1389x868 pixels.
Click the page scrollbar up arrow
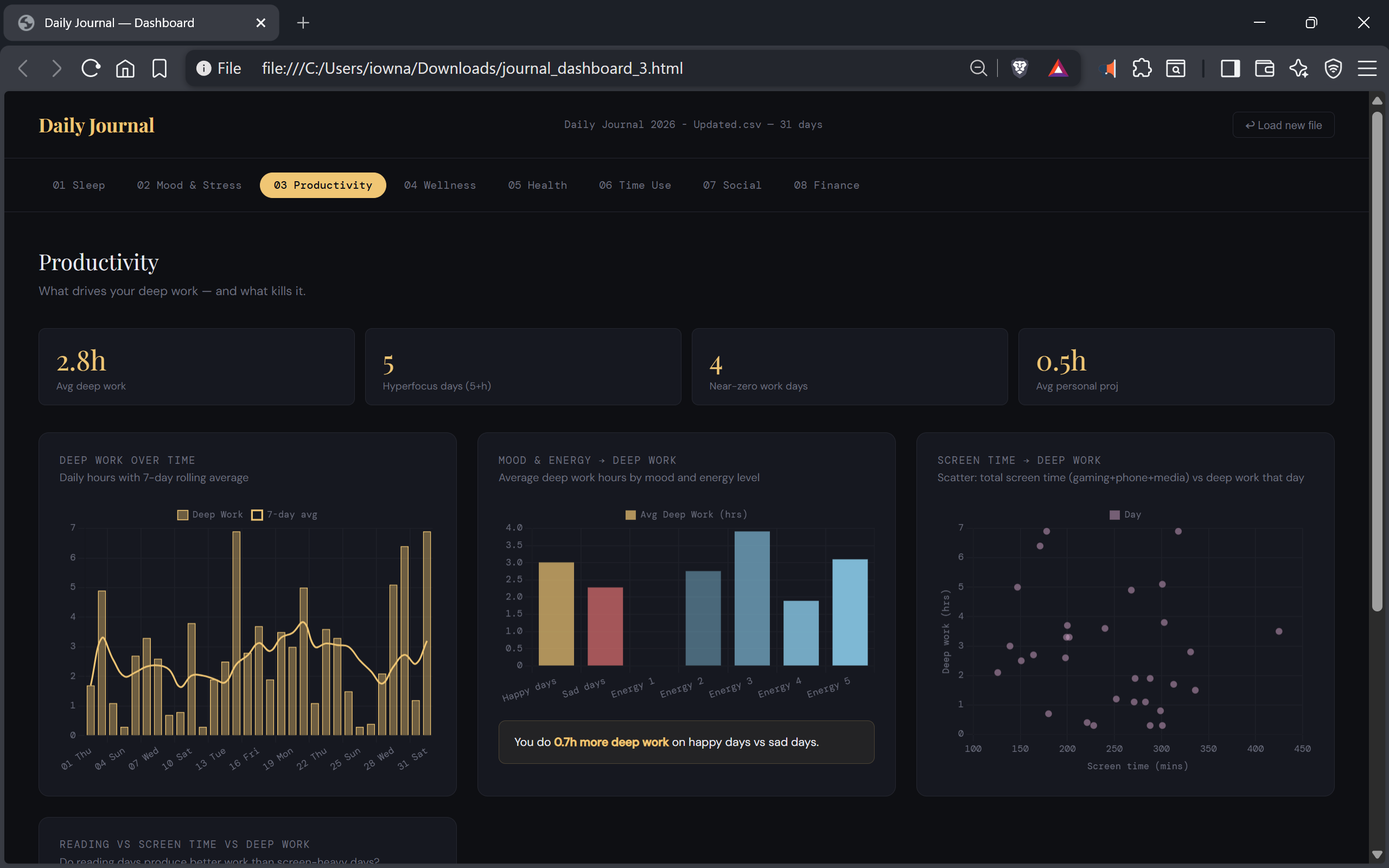(x=1377, y=100)
